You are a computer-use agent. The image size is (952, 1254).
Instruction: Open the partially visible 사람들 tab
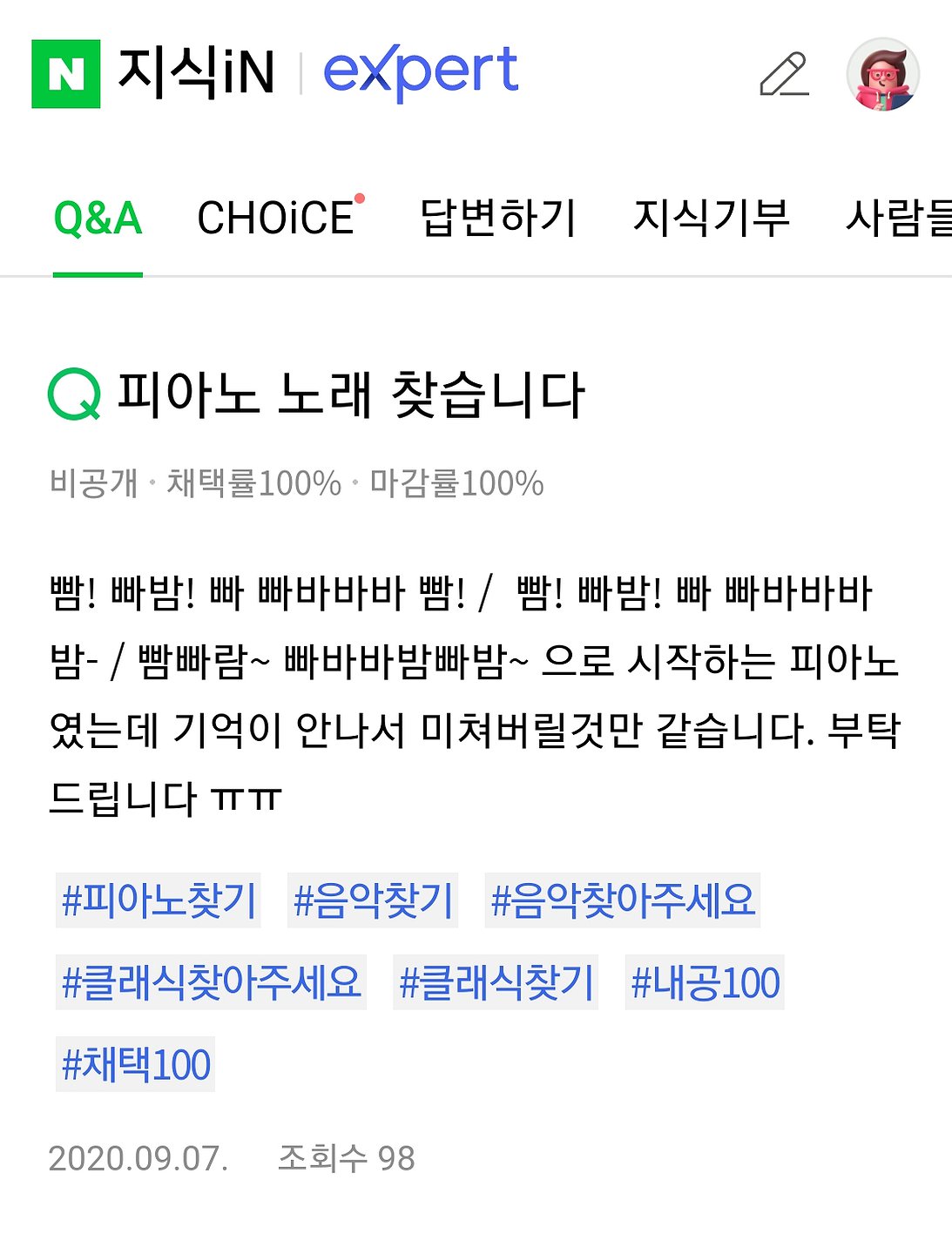pyautogui.click(x=899, y=218)
